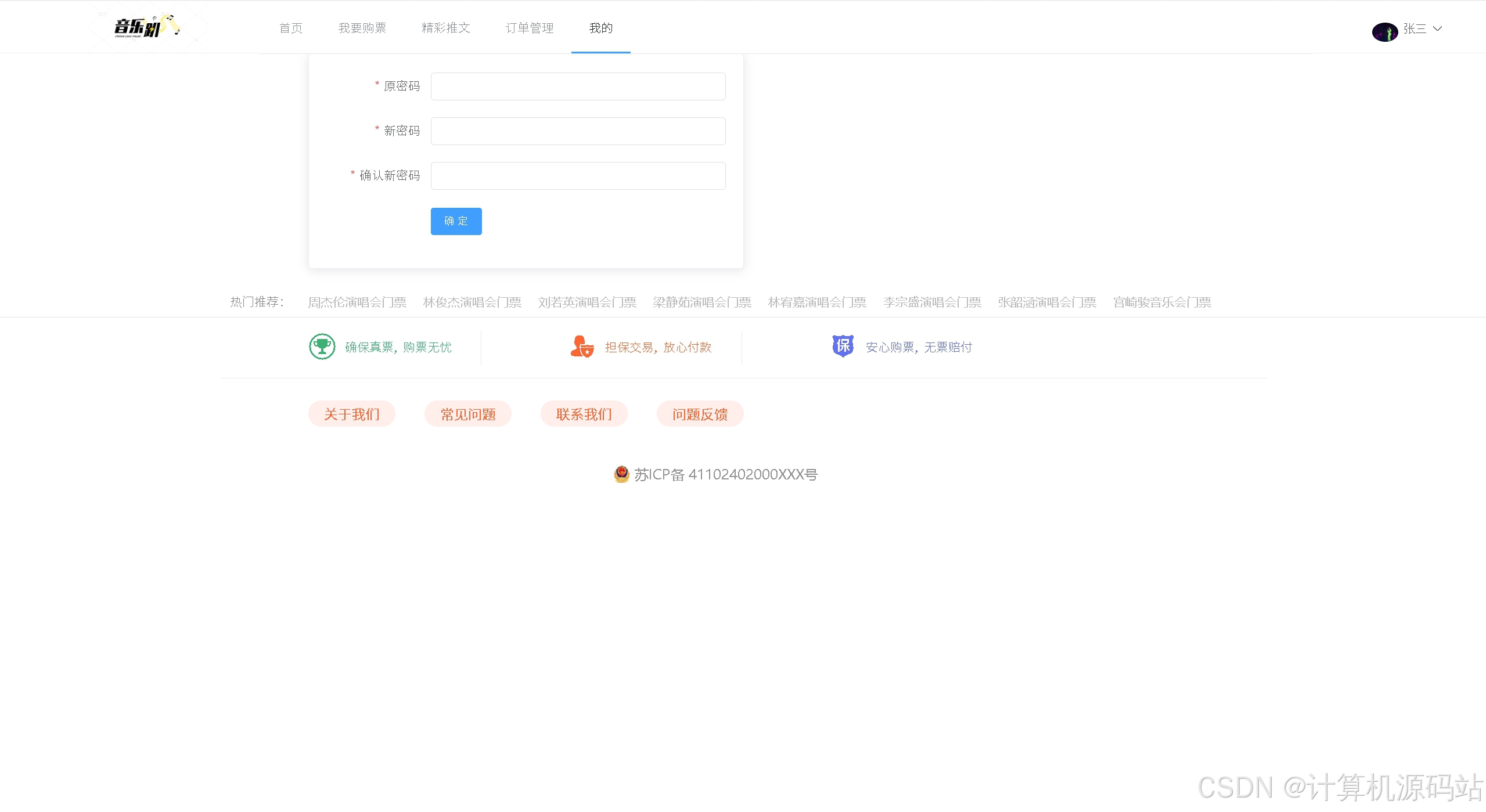Select the 我的 tab
This screenshot has width=1486, height=812.
point(601,28)
